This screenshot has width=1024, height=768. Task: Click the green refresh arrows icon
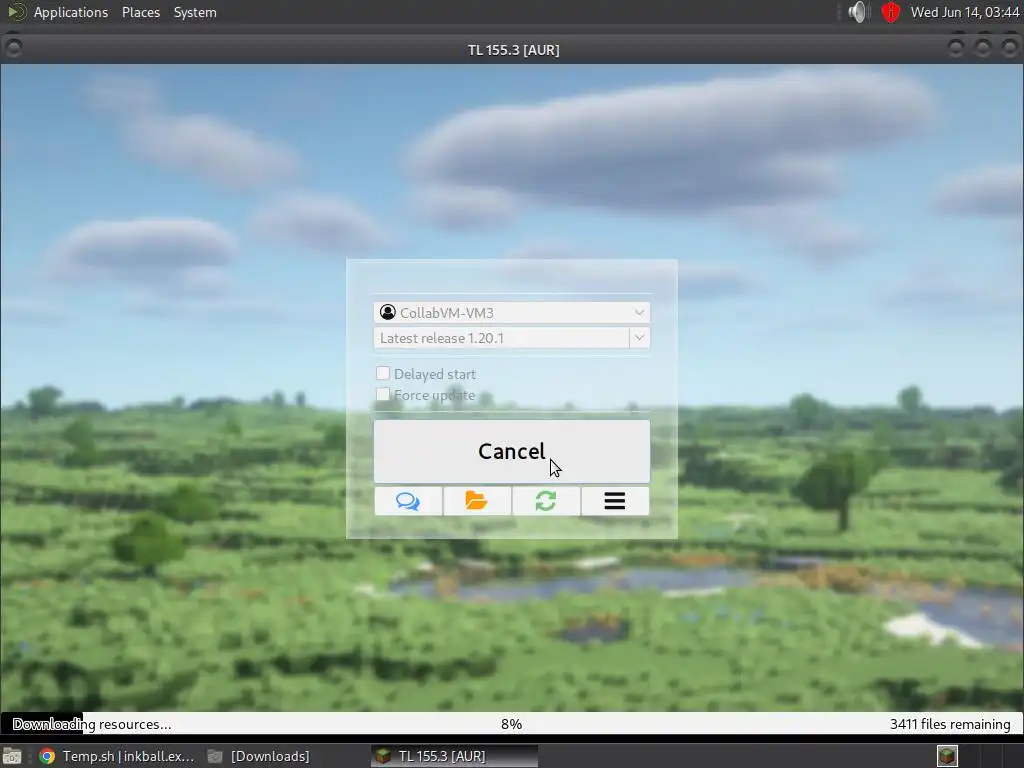(546, 501)
